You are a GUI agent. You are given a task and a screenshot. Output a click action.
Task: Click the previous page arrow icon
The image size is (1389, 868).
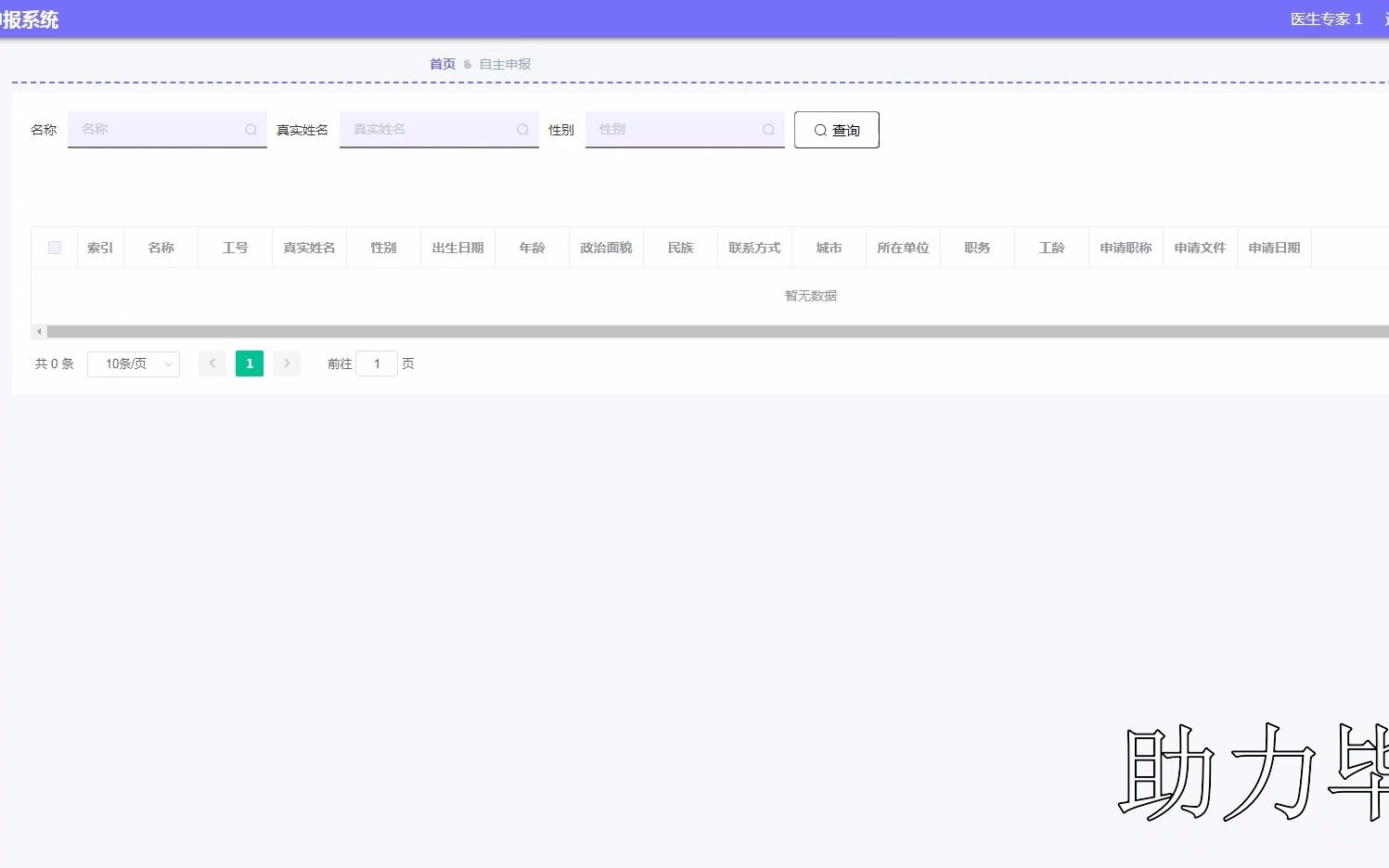tap(212, 363)
